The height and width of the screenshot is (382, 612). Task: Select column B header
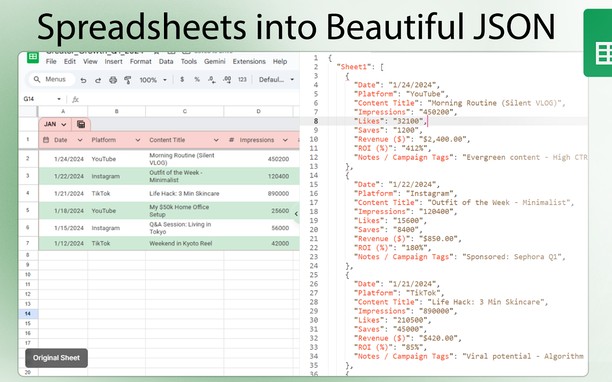point(116,111)
